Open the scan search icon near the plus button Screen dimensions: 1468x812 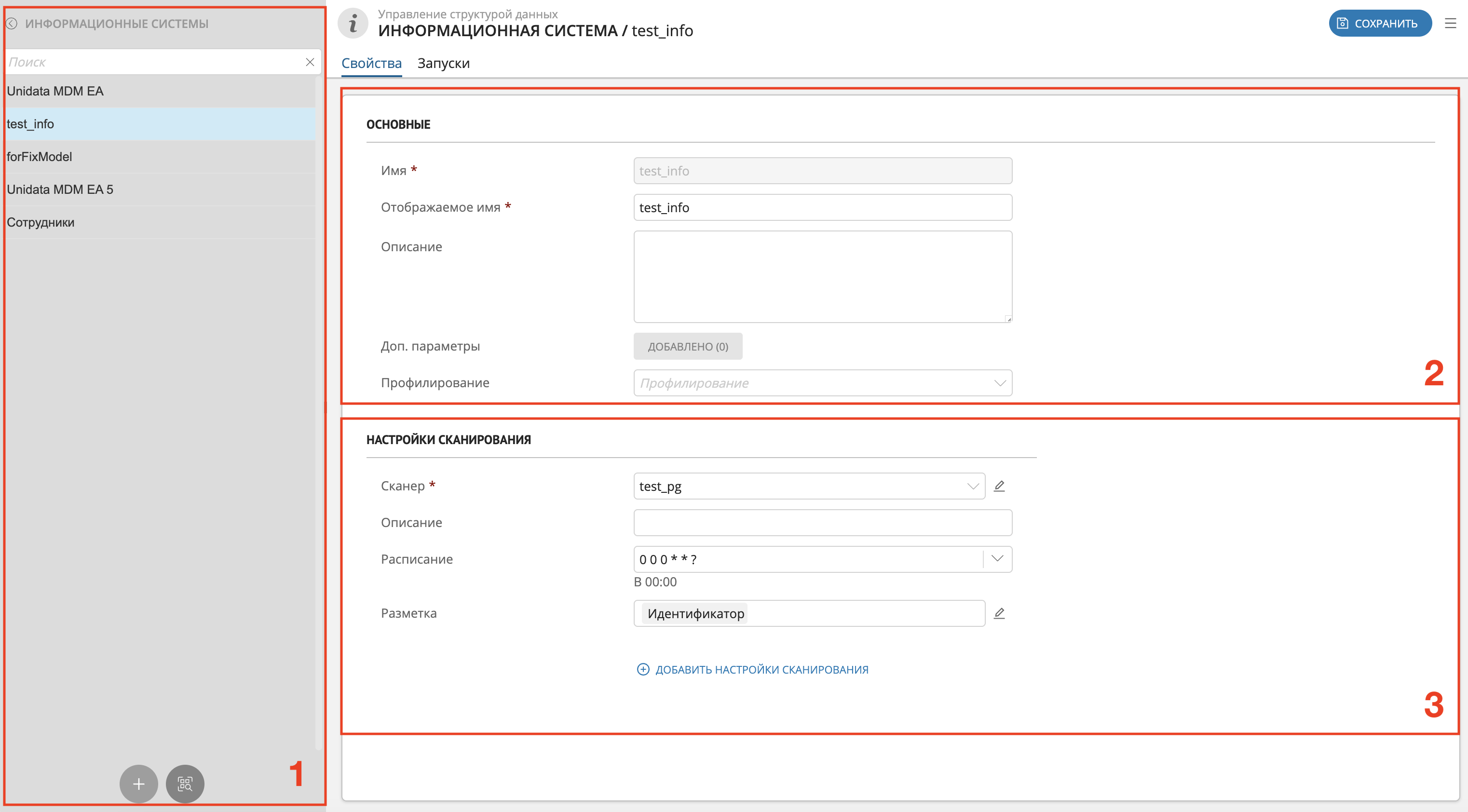[185, 784]
